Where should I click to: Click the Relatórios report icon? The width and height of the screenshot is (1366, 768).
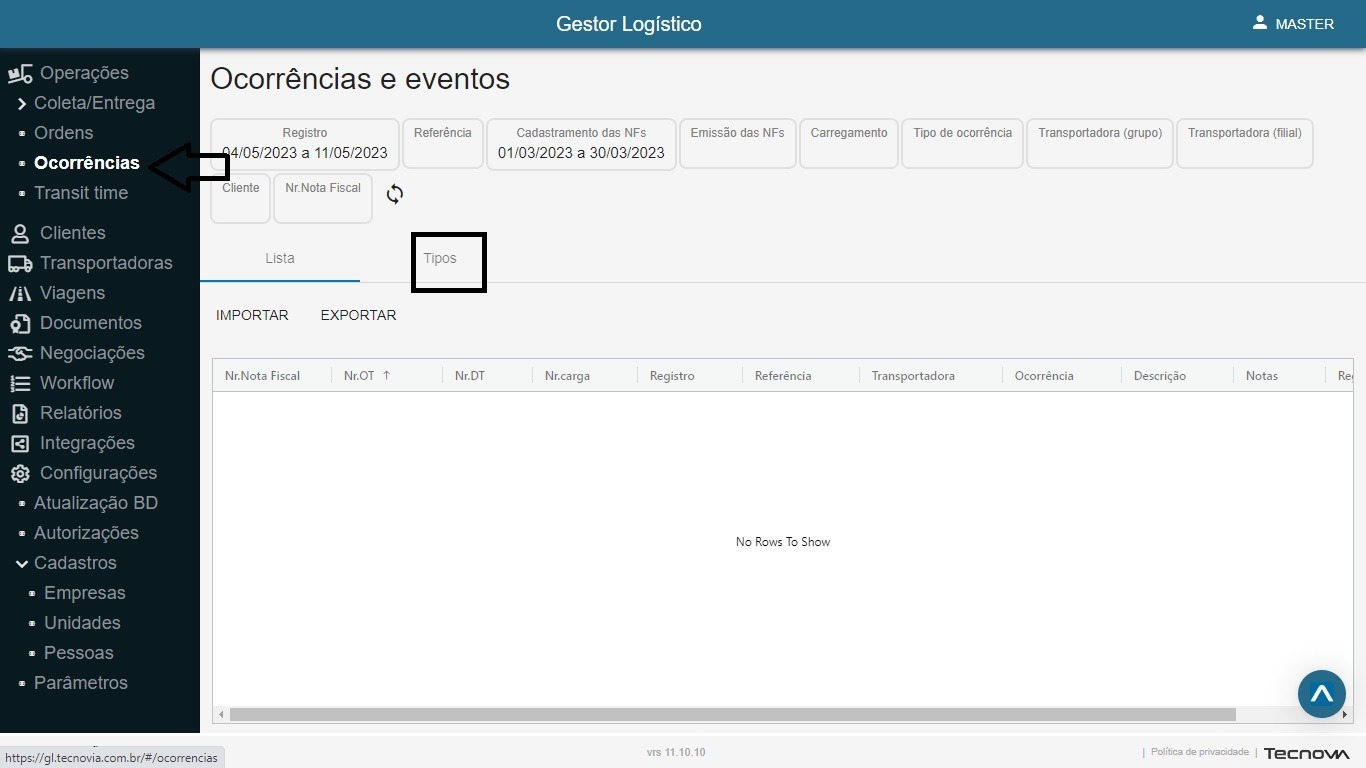tap(19, 413)
